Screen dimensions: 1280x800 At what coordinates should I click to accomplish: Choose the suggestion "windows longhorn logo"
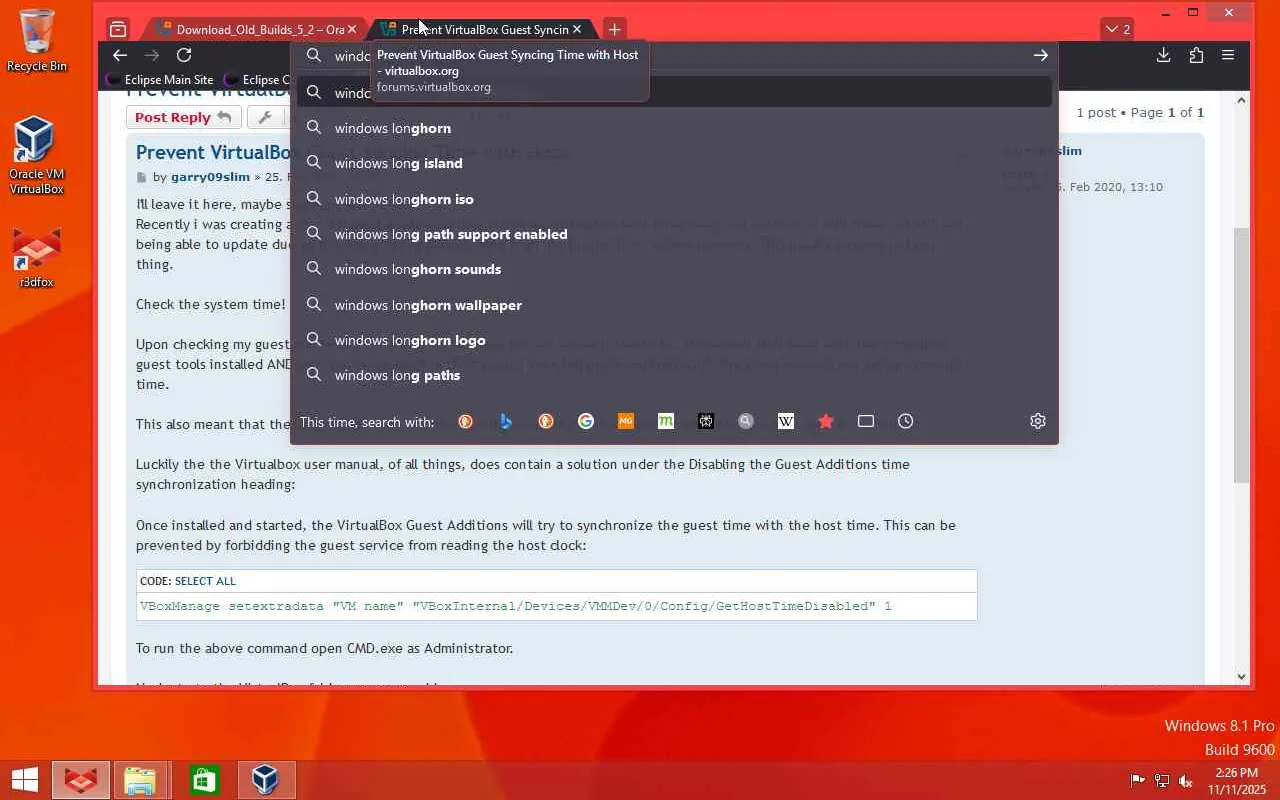click(674, 340)
